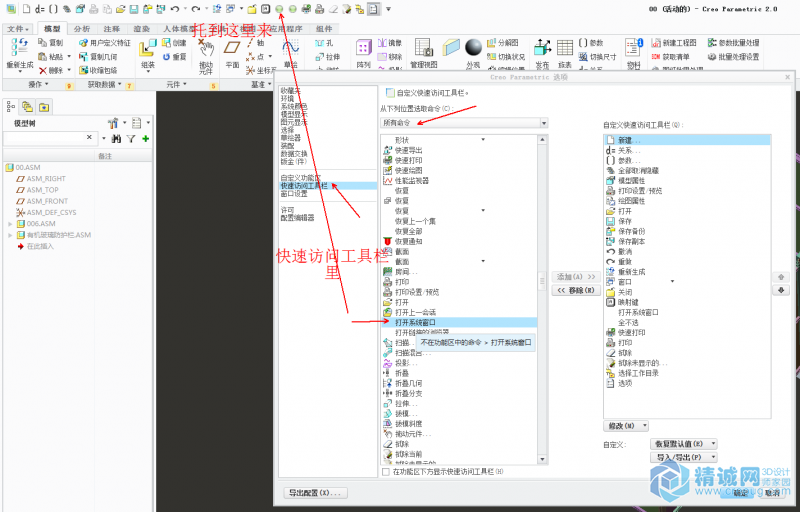The height and width of the screenshot is (512, 800).
Task: Select 打开系统窗口 in the left command list
Action: tap(459, 322)
